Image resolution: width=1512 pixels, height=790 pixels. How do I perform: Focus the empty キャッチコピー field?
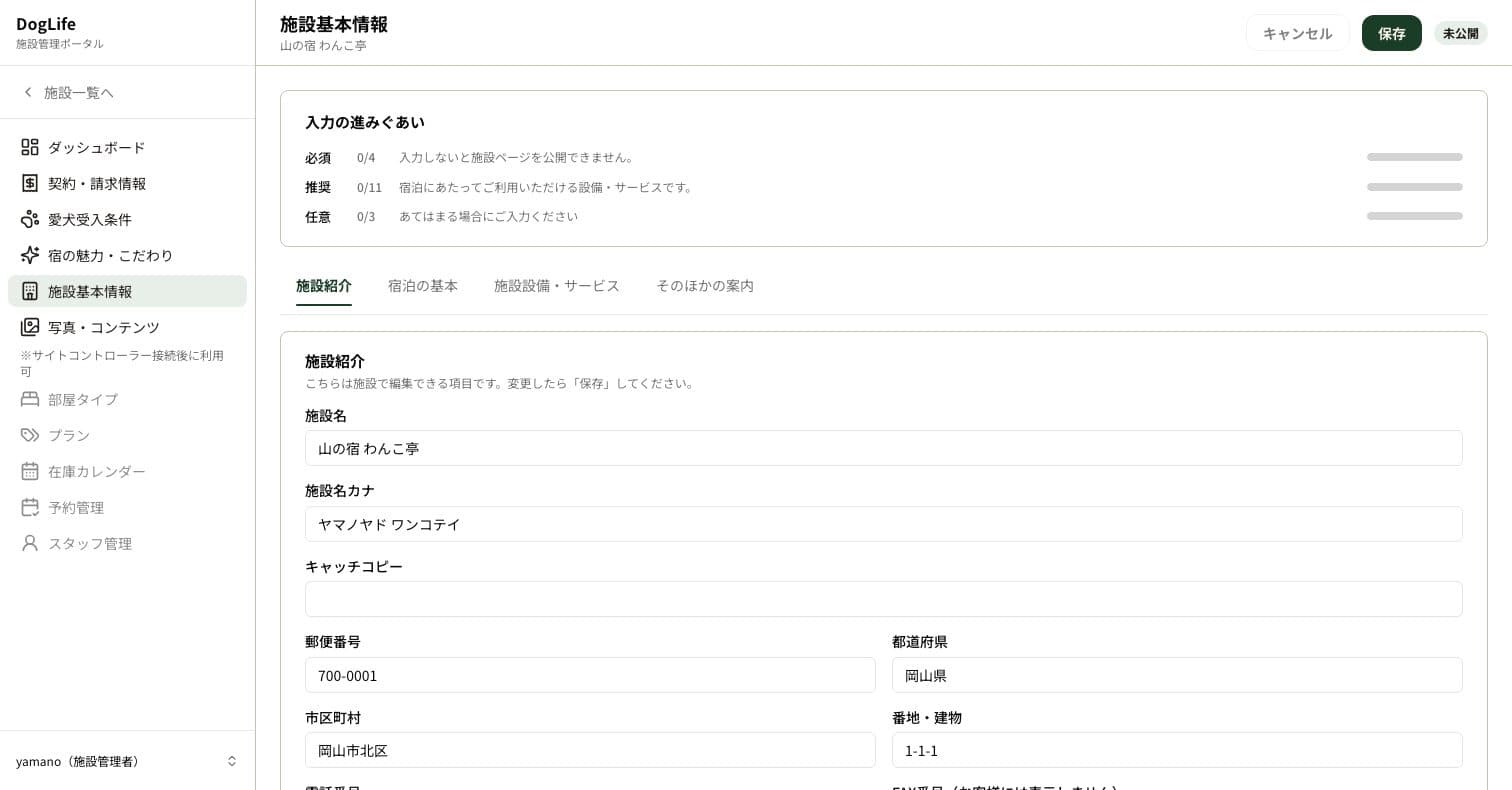point(884,599)
